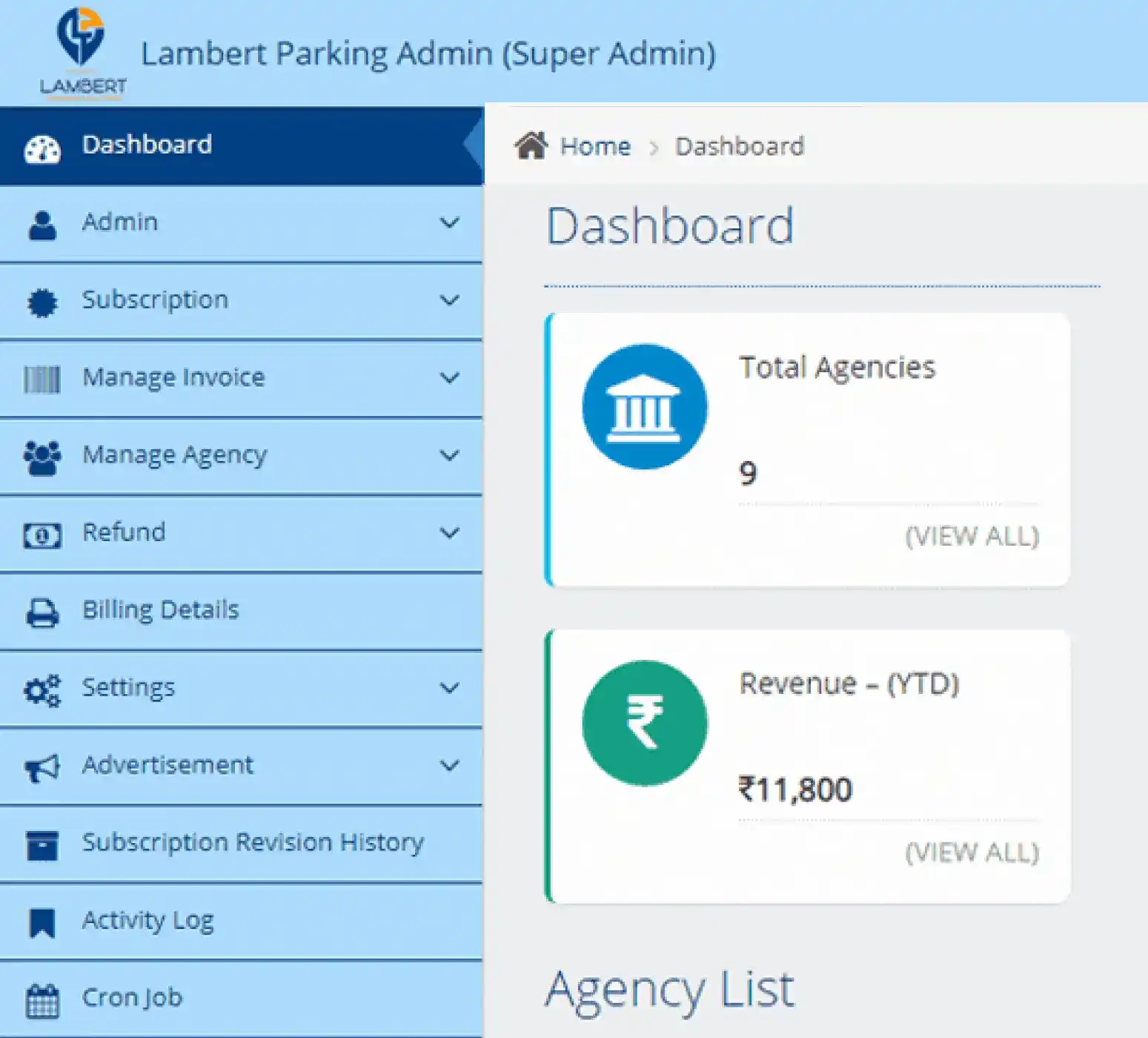Click the Billing Details printer icon
This screenshot has height=1038, width=1148.
(x=42, y=612)
